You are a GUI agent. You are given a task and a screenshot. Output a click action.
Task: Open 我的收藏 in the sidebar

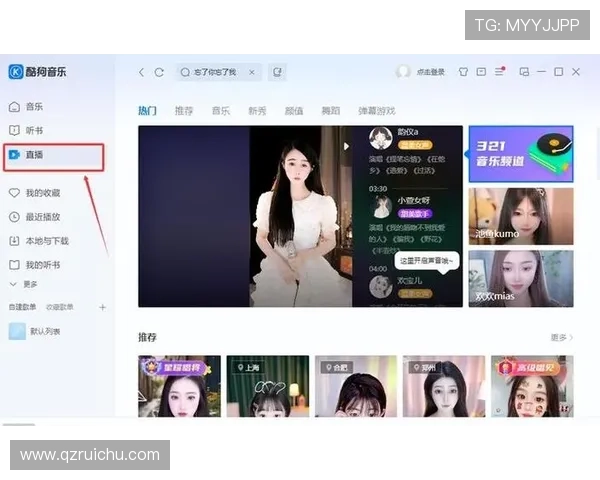pyautogui.click(x=34, y=193)
